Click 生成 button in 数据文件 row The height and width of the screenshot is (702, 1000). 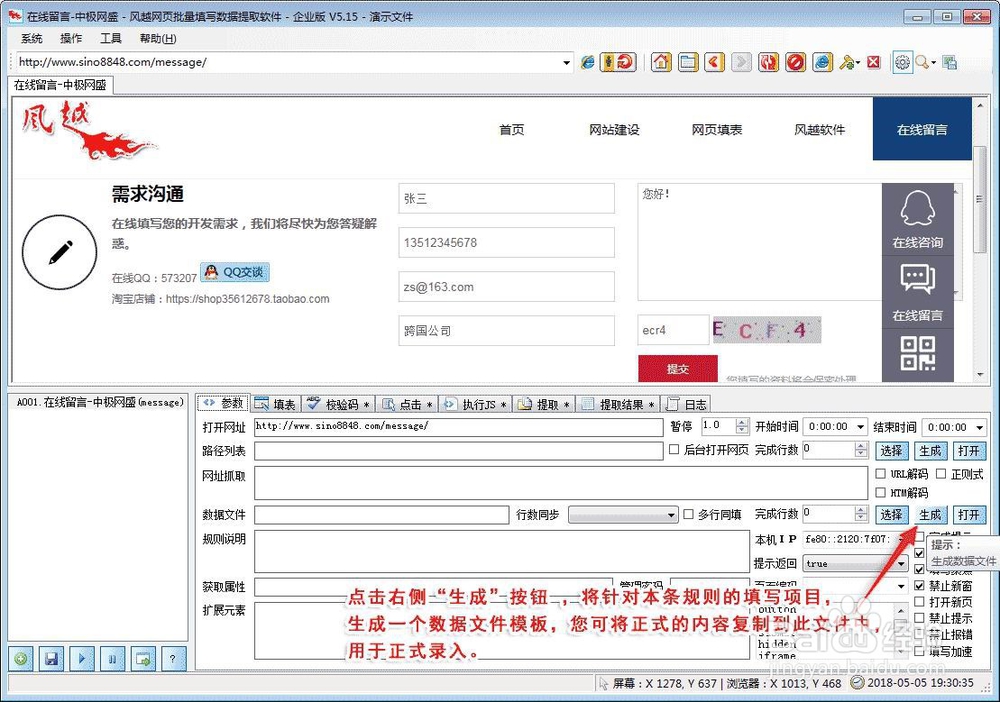click(930, 515)
